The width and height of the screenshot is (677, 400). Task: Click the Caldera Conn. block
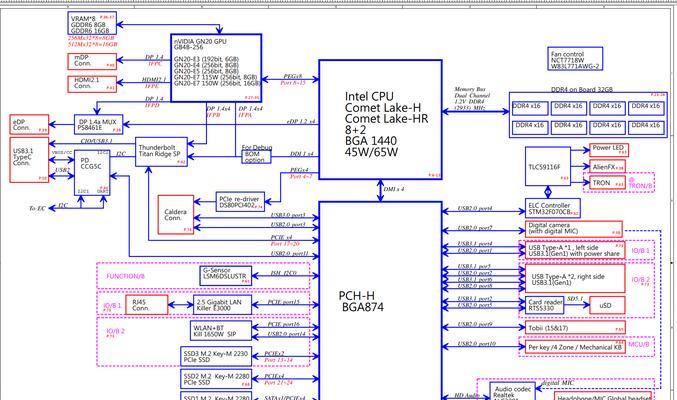[176, 215]
